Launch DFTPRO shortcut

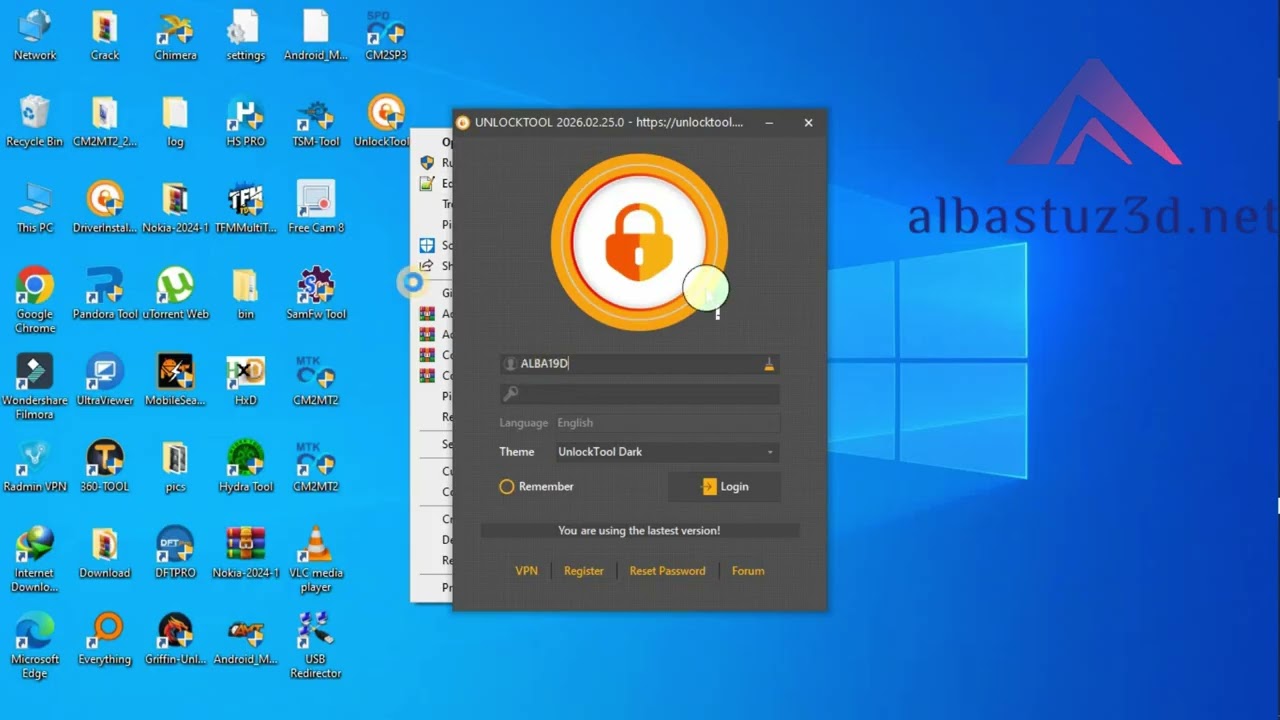point(175,552)
